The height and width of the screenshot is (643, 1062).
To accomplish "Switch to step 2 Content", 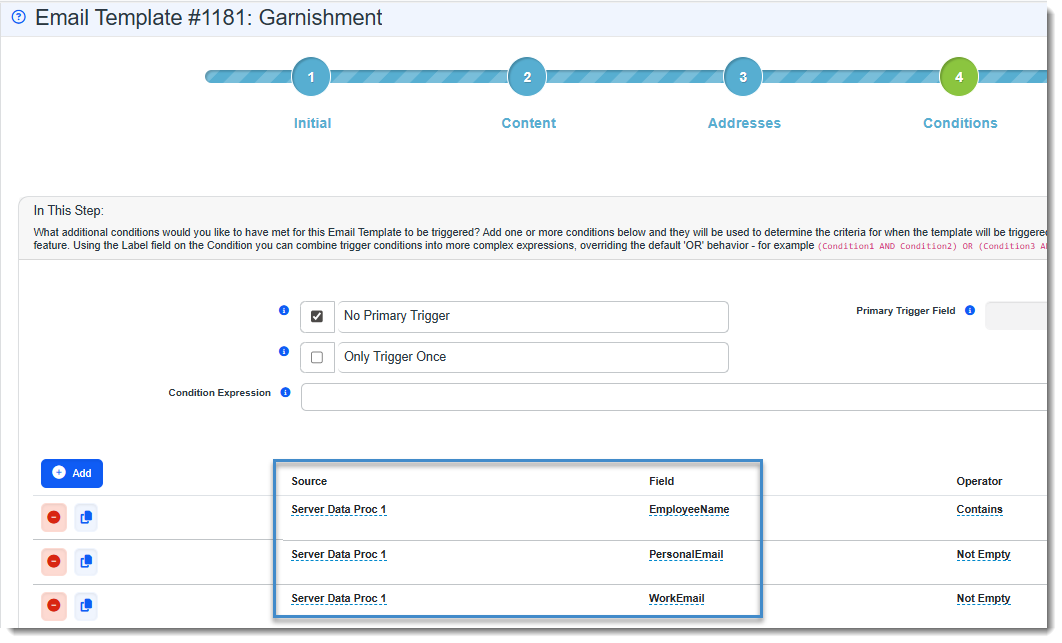I will [x=527, y=77].
